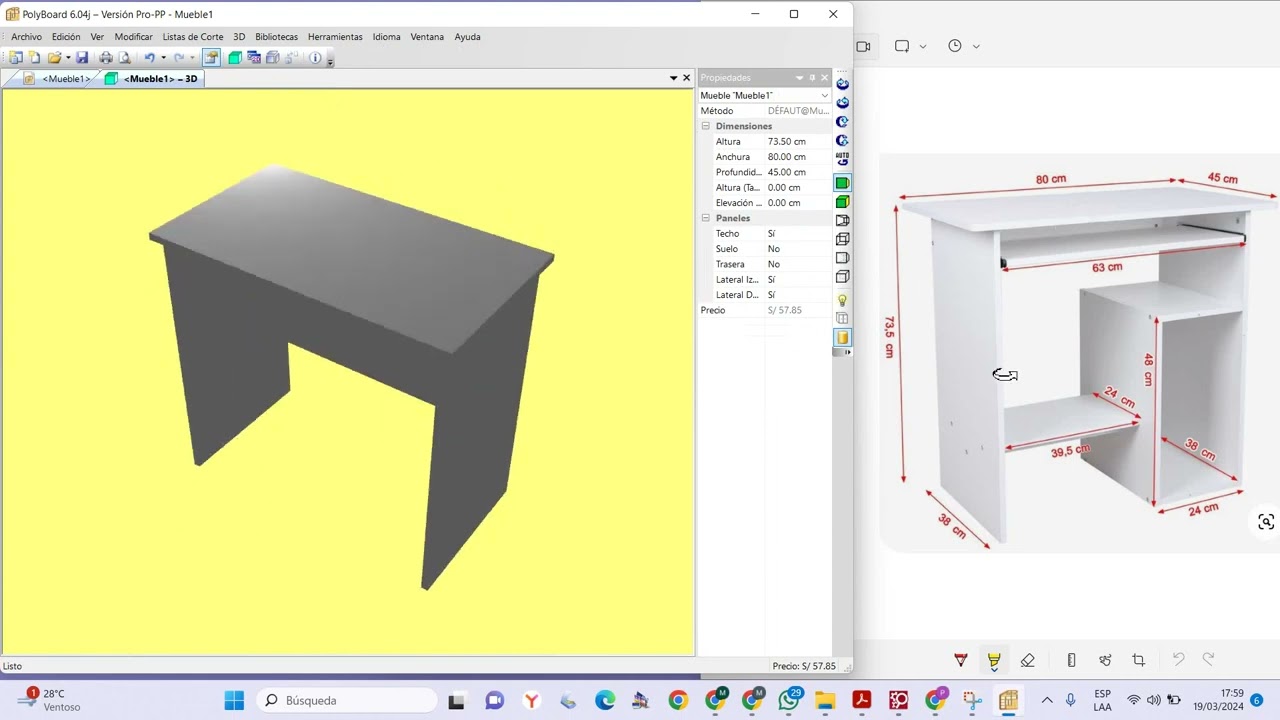The width and height of the screenshot is (1280, 720).
Task: Select the green cube with yellow top icon
Action: [842, 202]
